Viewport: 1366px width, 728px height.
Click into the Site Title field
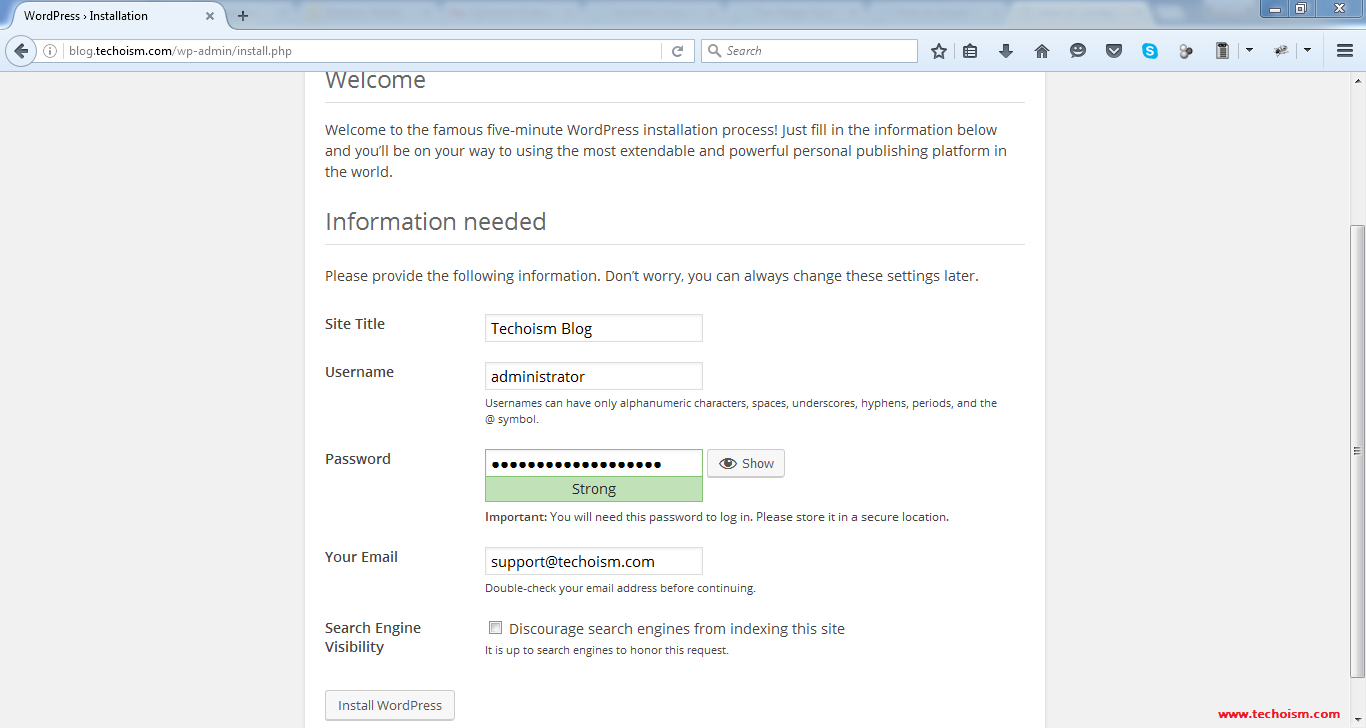point(594,328)
